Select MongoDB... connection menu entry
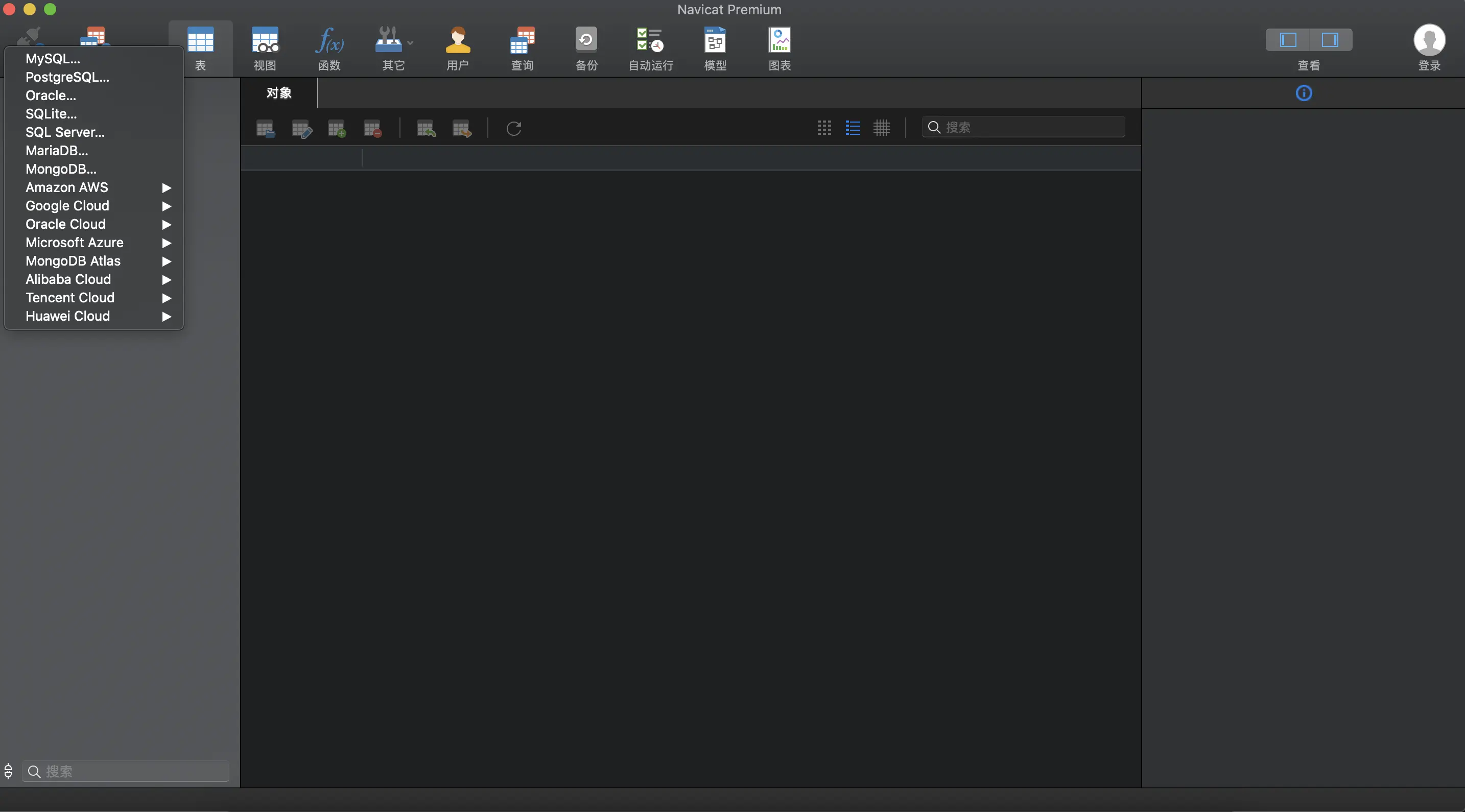This screenshot has height=812, width=1465. [61, 169]
